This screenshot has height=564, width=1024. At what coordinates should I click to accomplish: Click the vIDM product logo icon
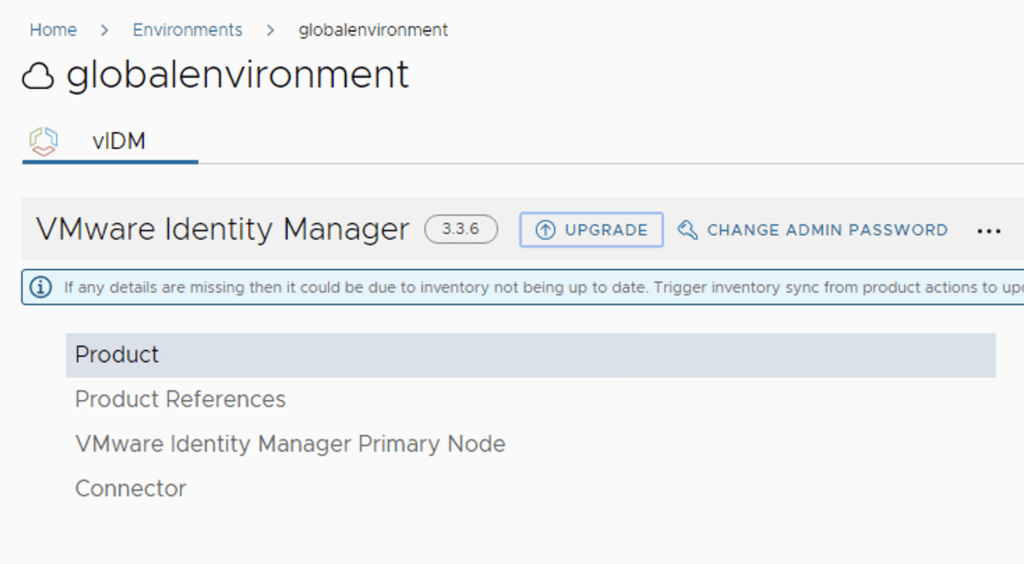click(44, 142)
